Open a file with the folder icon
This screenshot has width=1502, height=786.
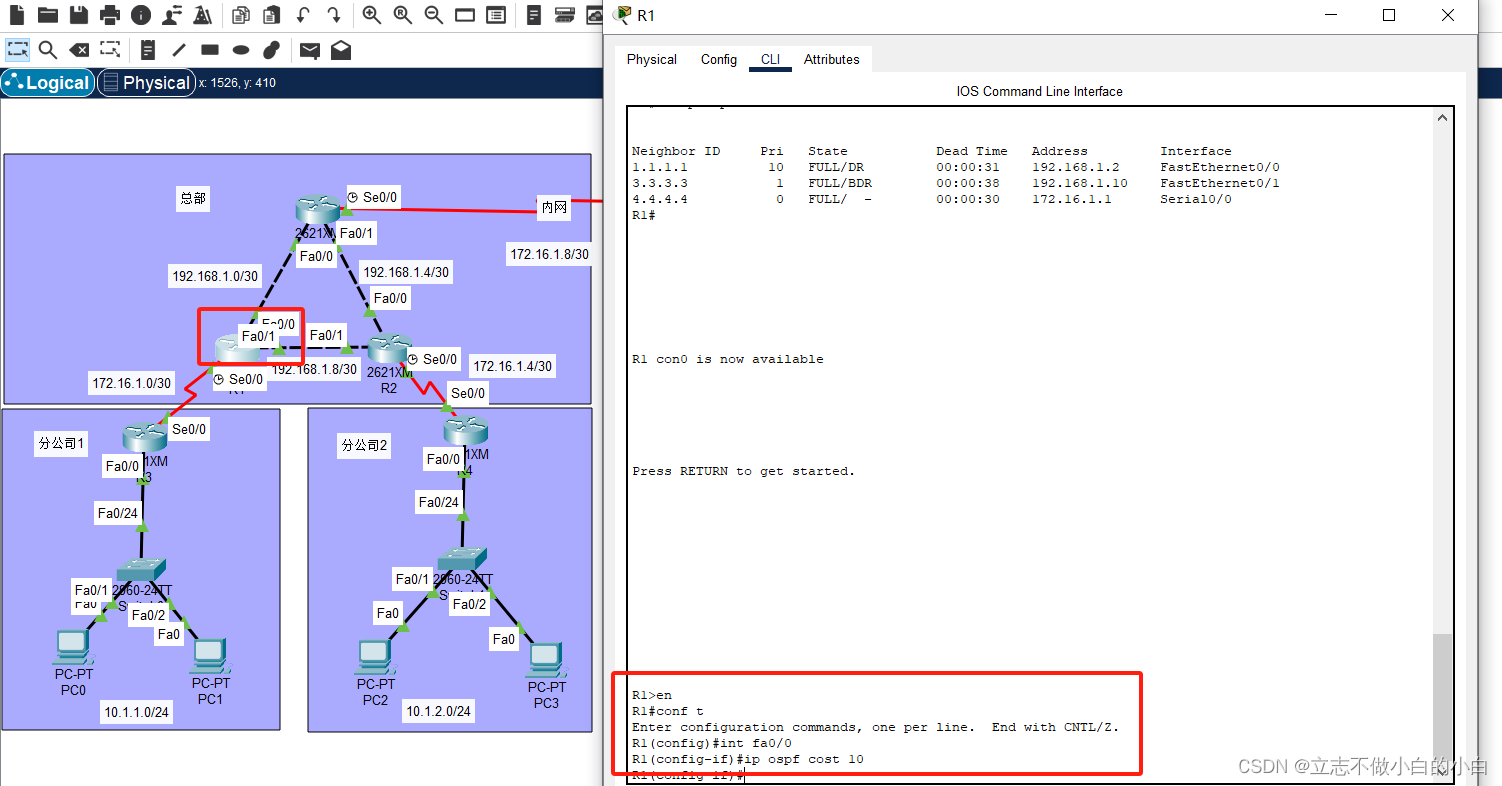point(48,15)
